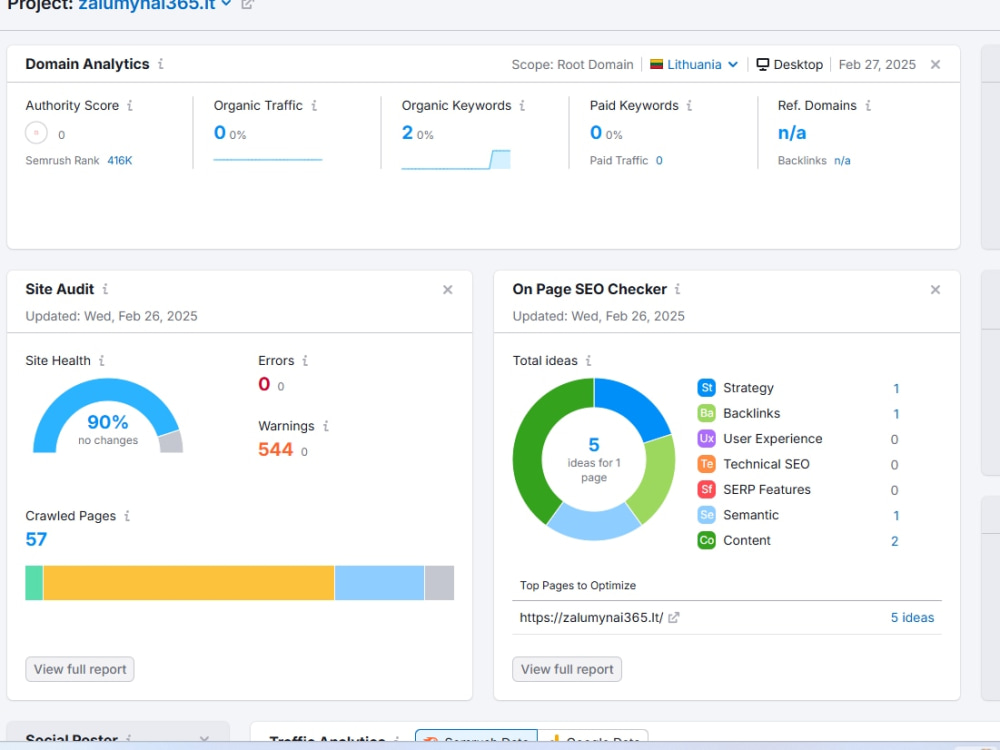Open Semrush Rank 416K value
The height and width of the screenshot is (750, 1000).
[120, 161]
